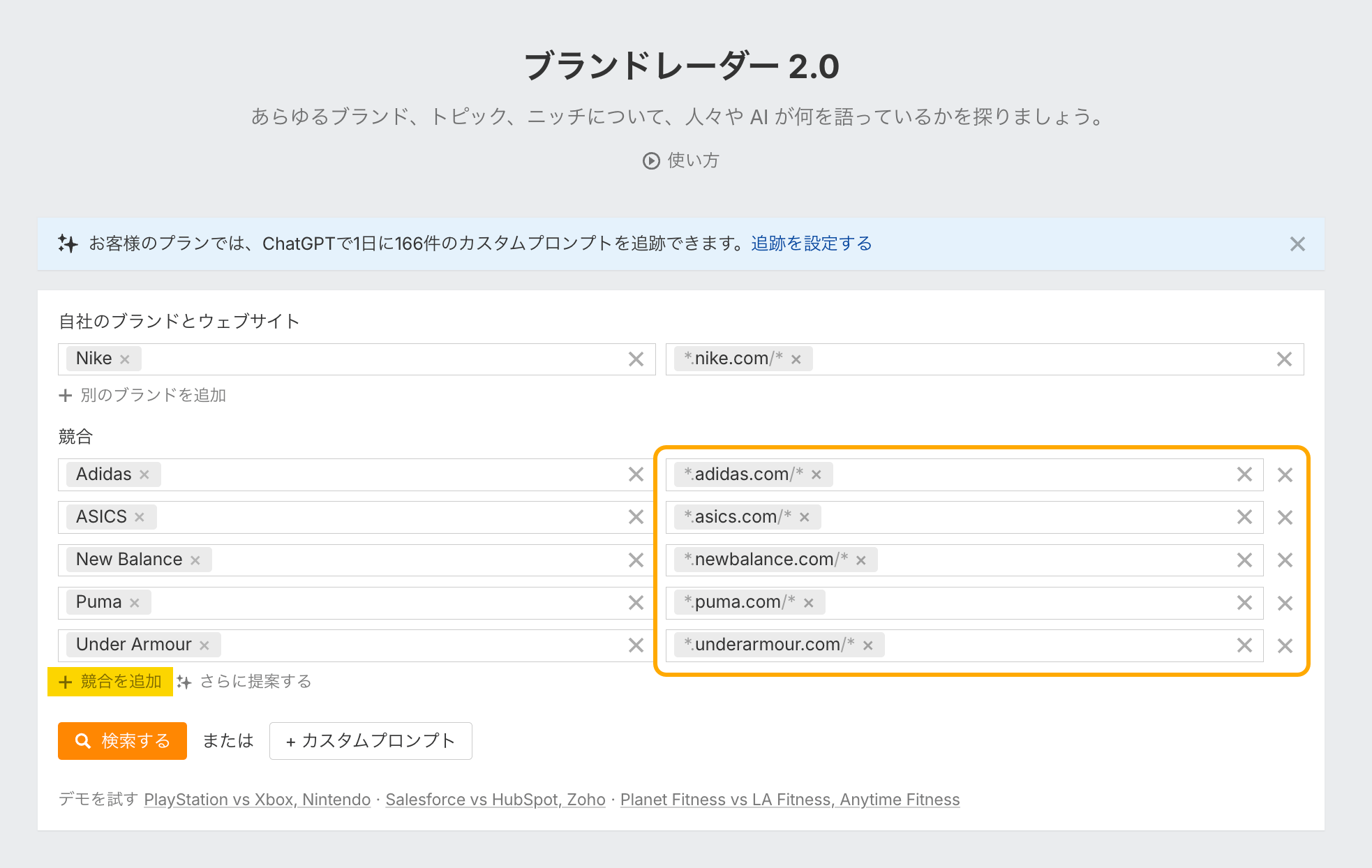Delete the Under Armour competitor row
Image resolution: width=1372 pixels, height=868 pixels.
coord(1285,646)
